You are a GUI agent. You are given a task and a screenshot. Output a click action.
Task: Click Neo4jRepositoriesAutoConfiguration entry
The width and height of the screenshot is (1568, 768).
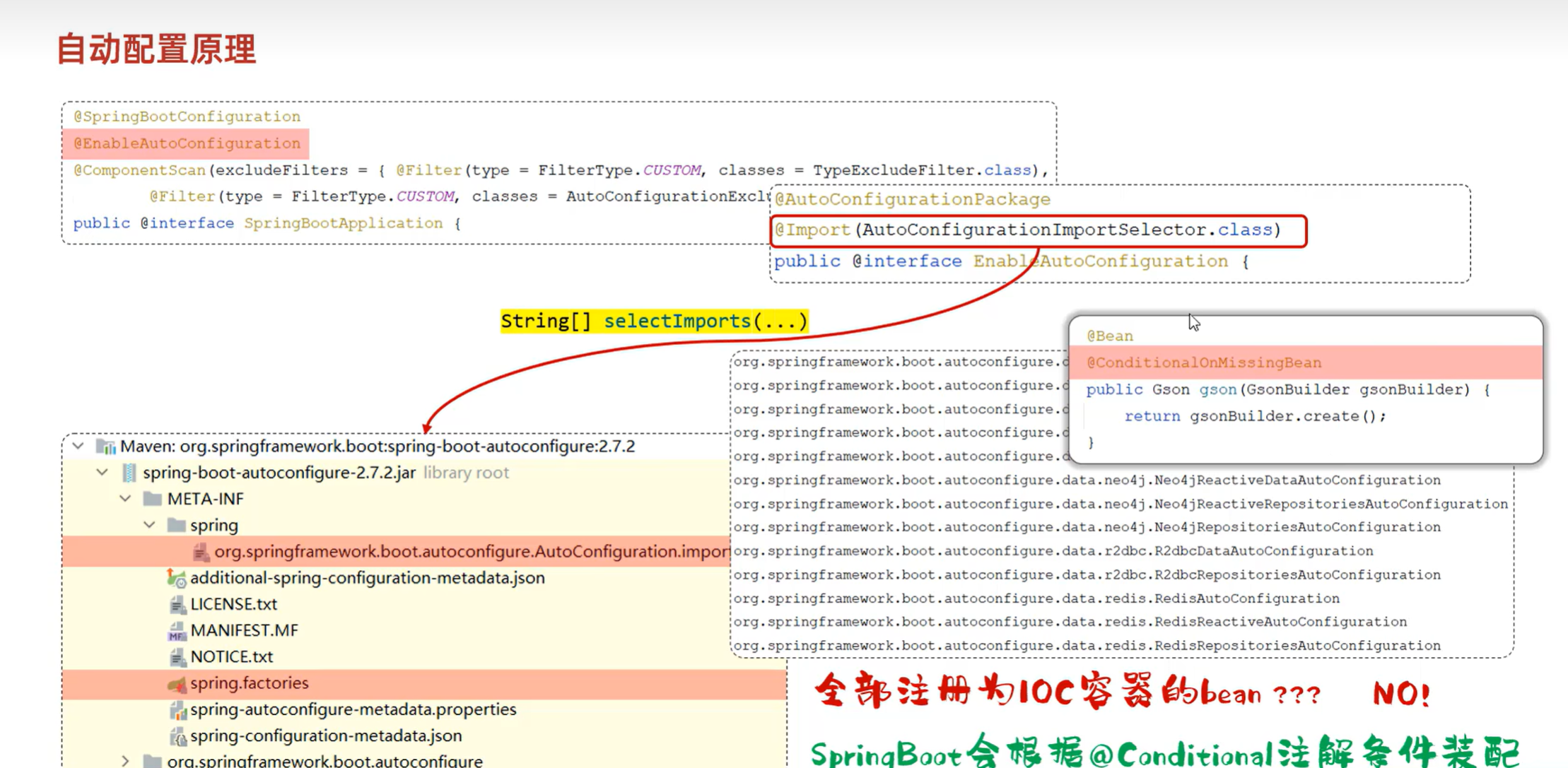click(x=1087, y=527)
